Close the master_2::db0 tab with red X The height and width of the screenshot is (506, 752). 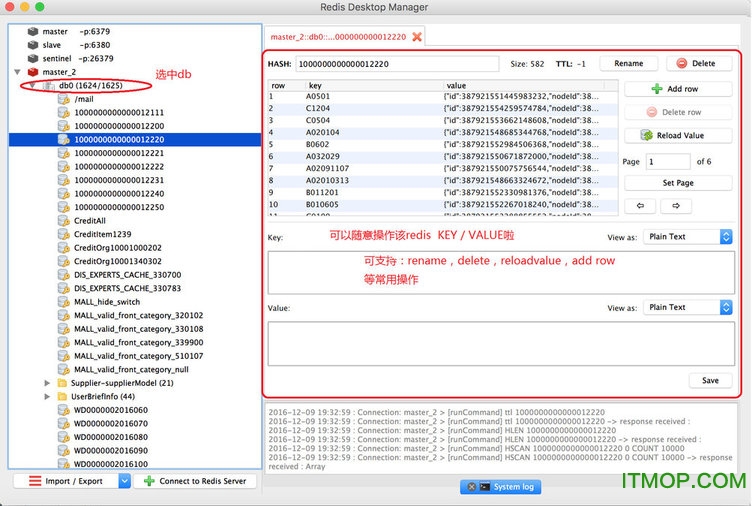pos(417,37)
